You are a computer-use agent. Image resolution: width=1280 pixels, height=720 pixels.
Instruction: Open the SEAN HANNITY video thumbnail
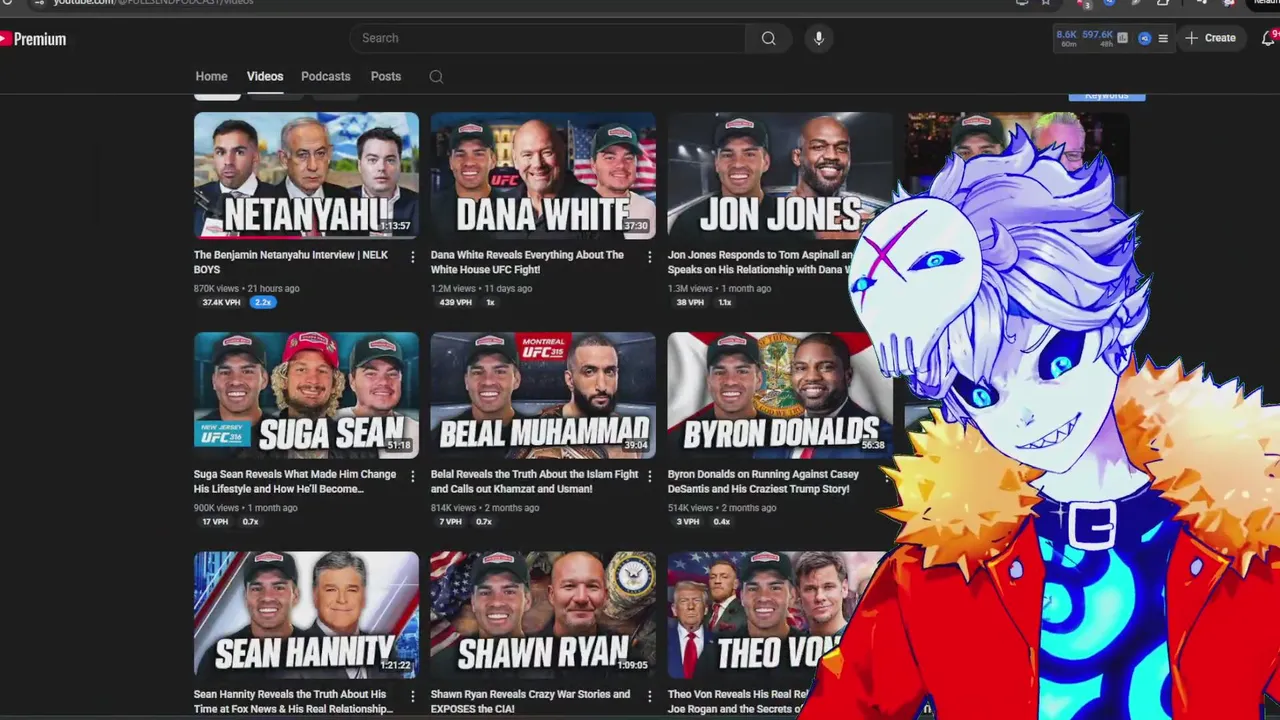point(306,614)
